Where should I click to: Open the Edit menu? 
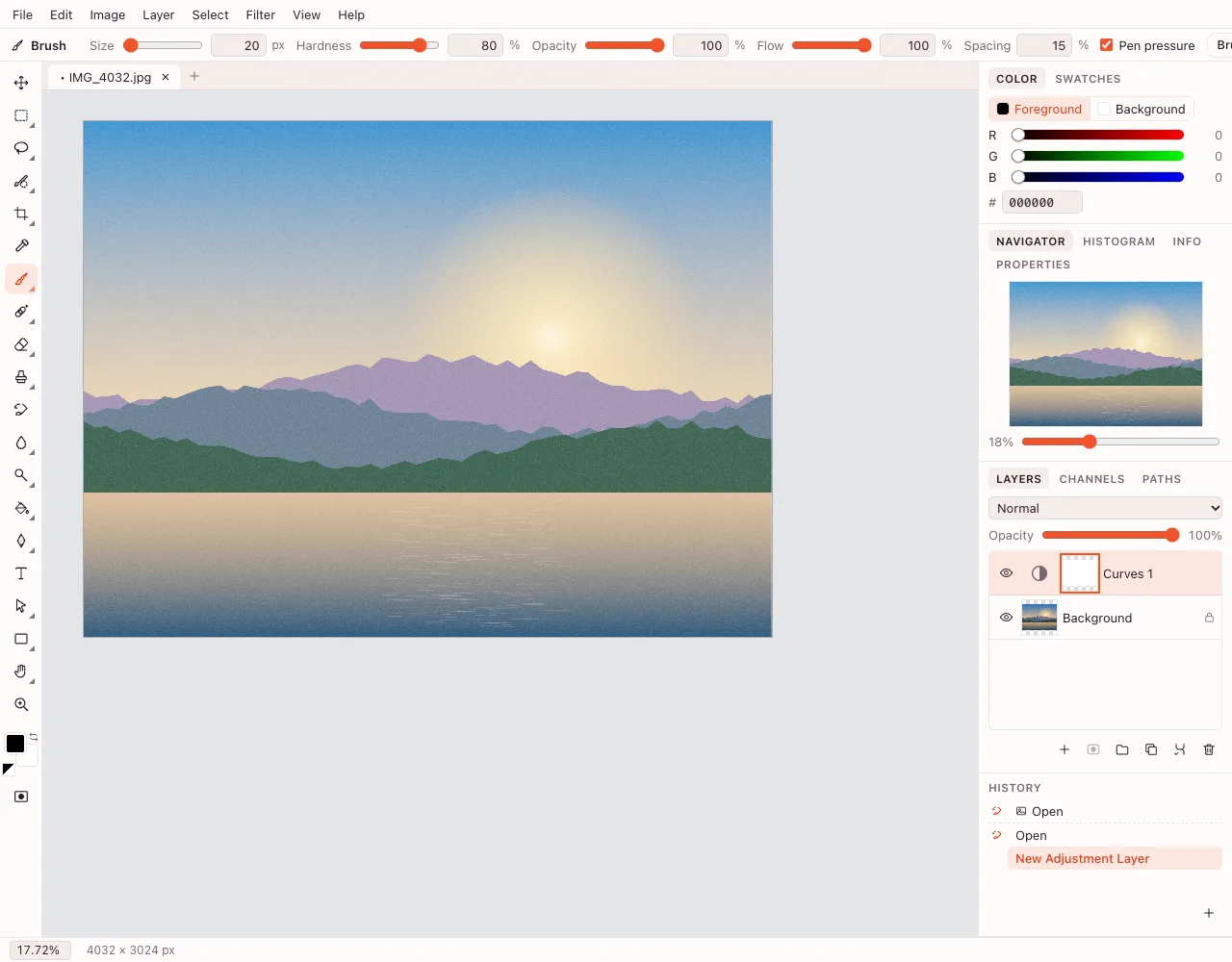tap(62, 14)
